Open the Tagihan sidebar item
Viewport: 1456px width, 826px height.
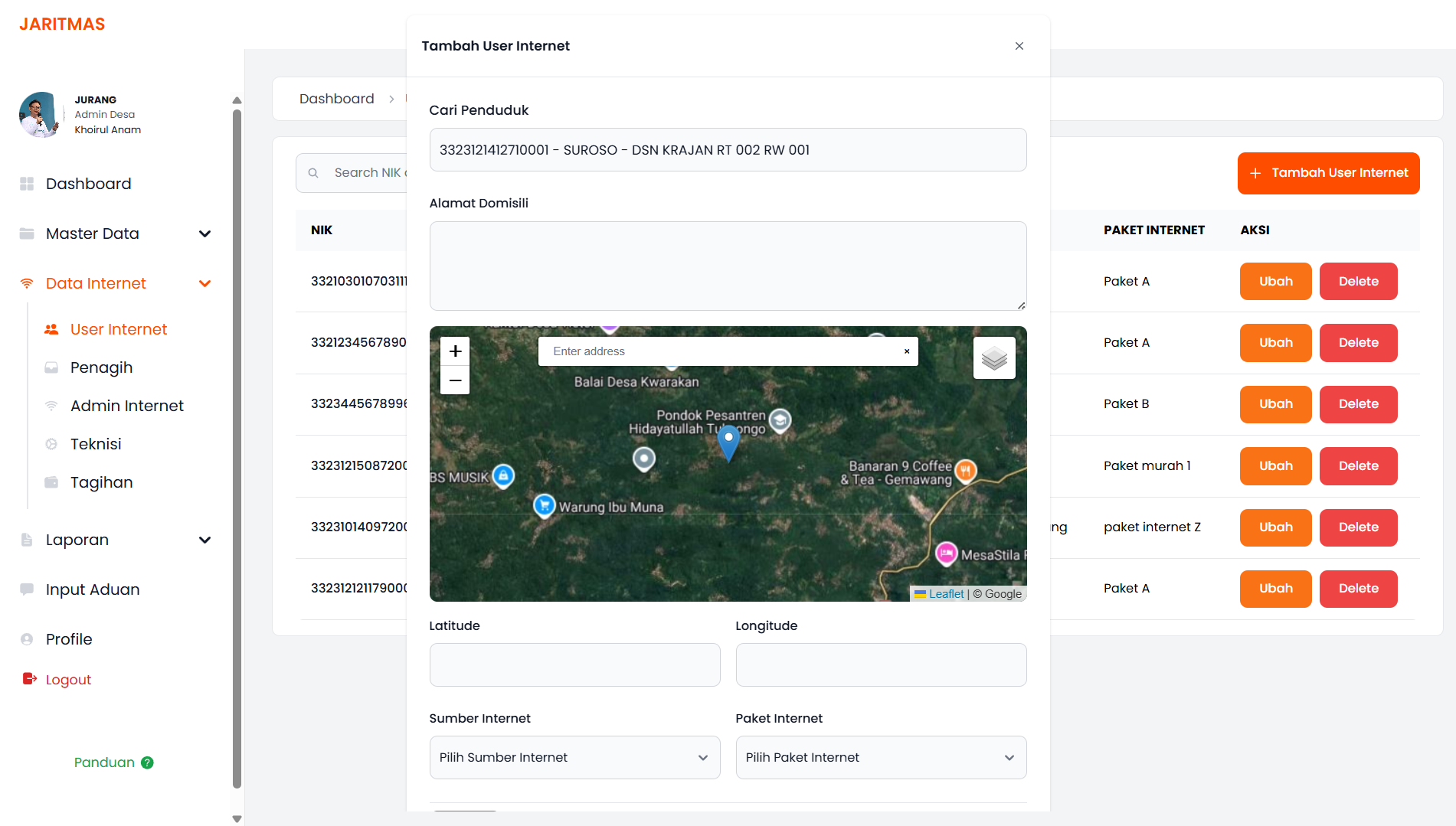tap(101, 482)
